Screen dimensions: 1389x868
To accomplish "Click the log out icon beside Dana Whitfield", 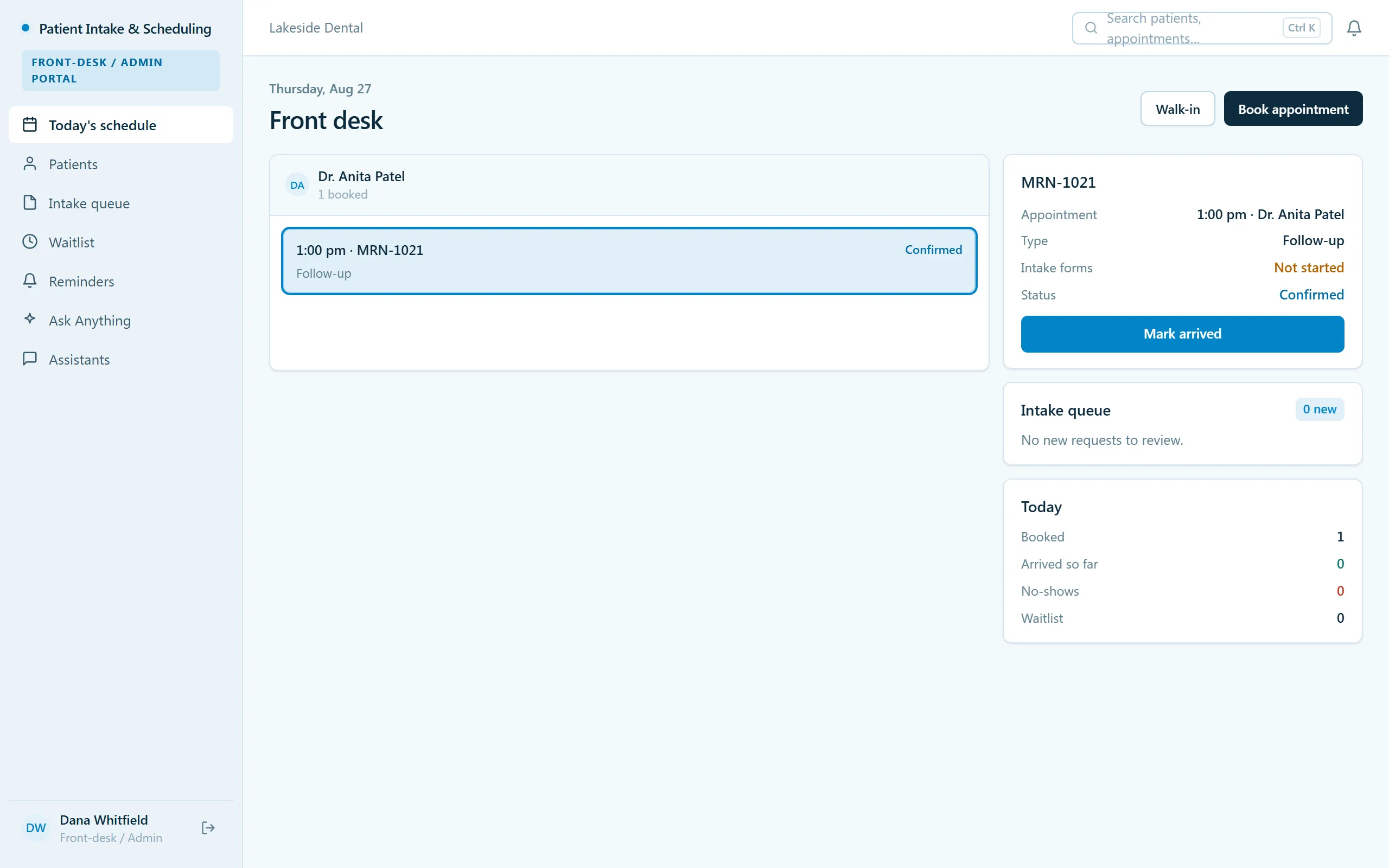I will tap(208, 828).
